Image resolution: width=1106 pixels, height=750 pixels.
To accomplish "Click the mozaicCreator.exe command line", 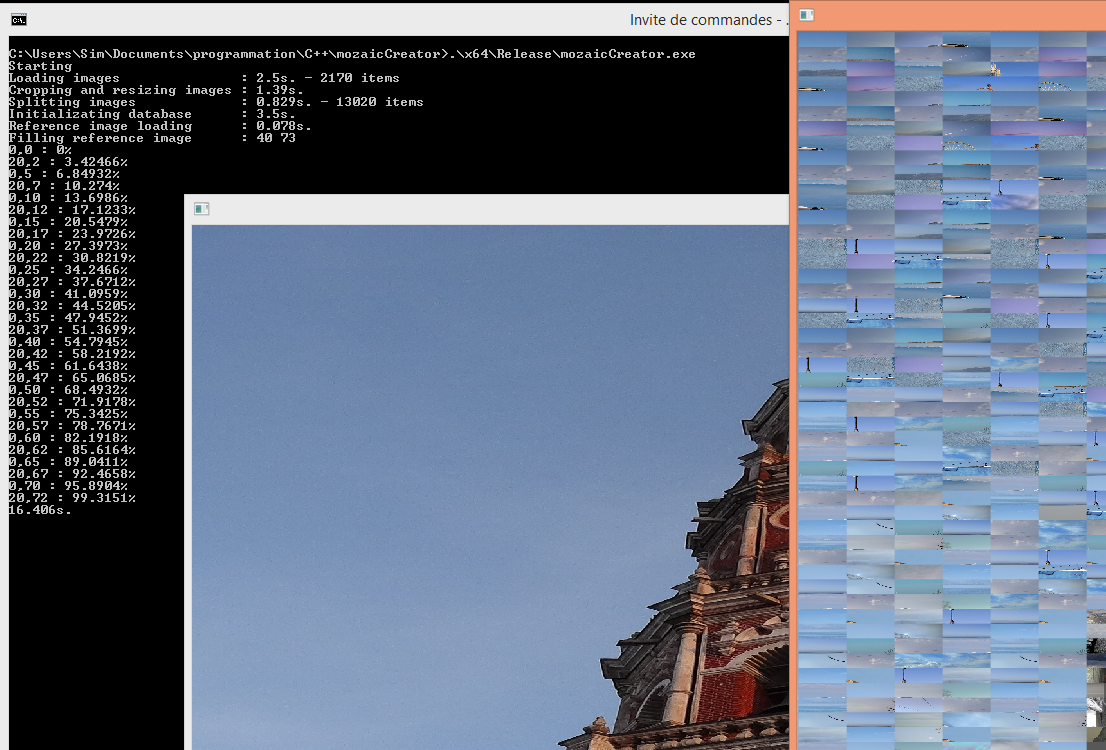I will (352, 54).
